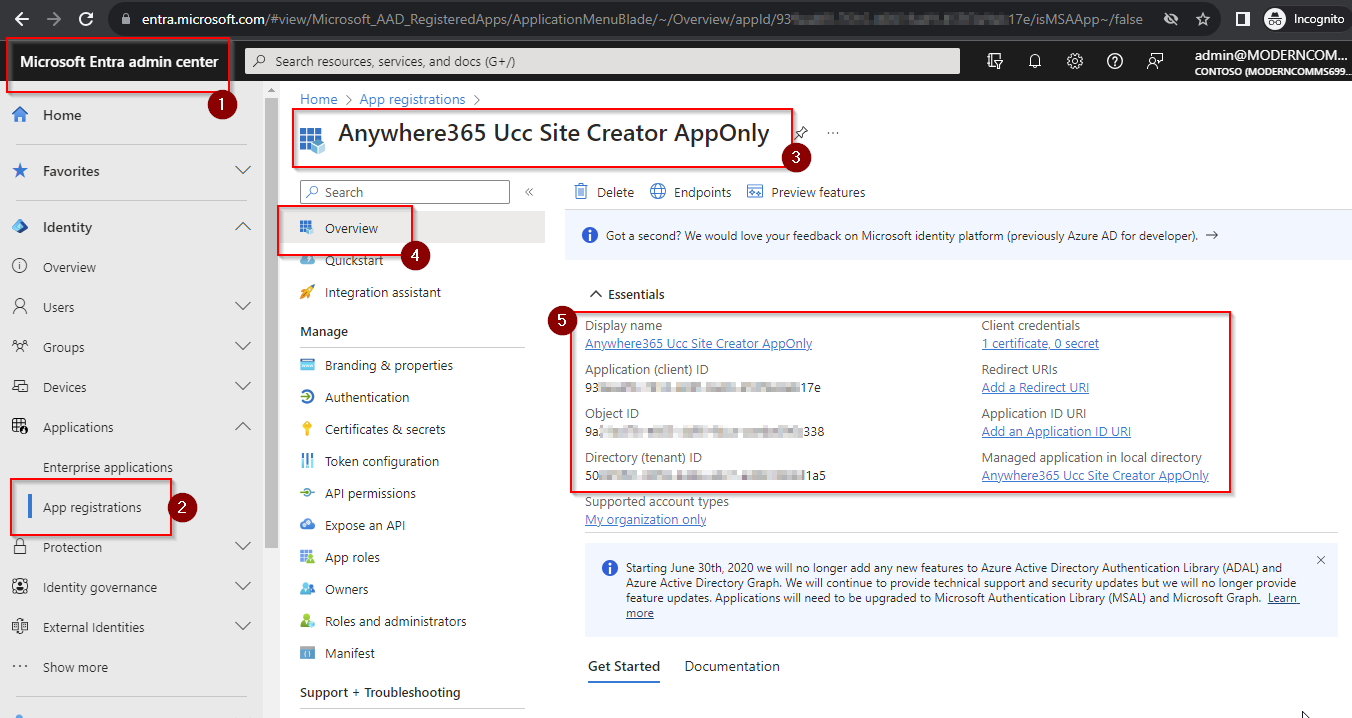1352x718 pixels.
Task: Dismiss the ADAL deprecation notice banner
Action: click(1321, 560)
